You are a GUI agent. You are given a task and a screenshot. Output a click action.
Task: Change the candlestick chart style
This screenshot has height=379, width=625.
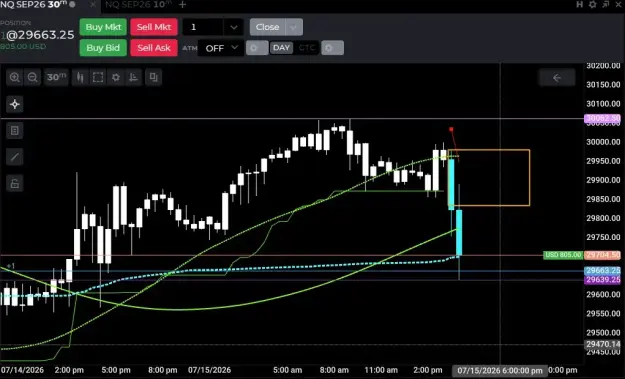point(80,77)
